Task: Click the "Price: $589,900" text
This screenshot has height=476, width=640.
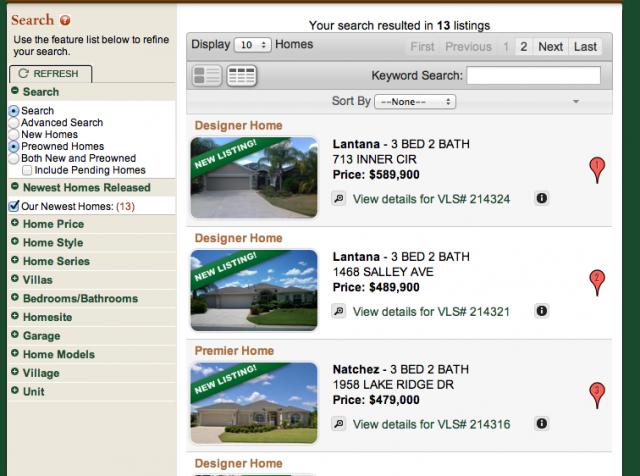Action: pos(376,175)
